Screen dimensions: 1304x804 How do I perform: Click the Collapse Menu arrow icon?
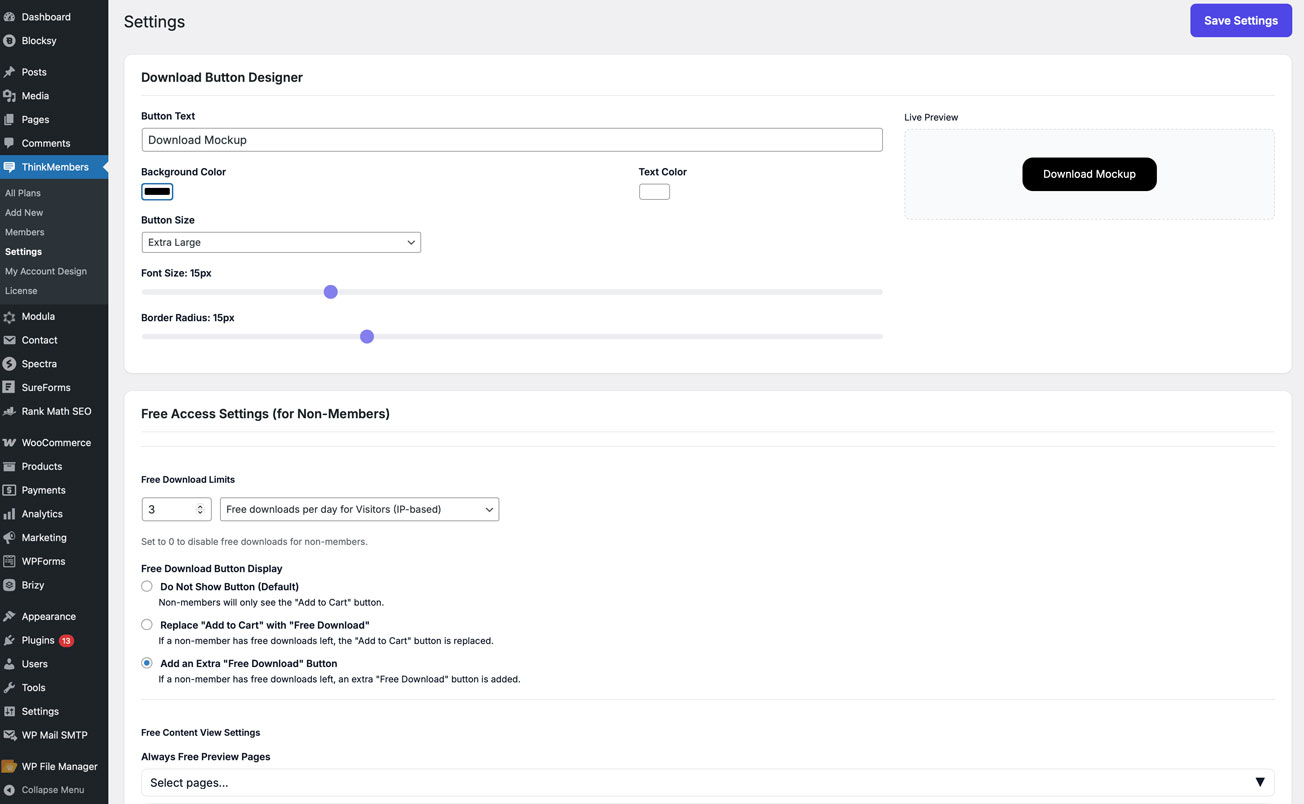(x=9, y=790)
